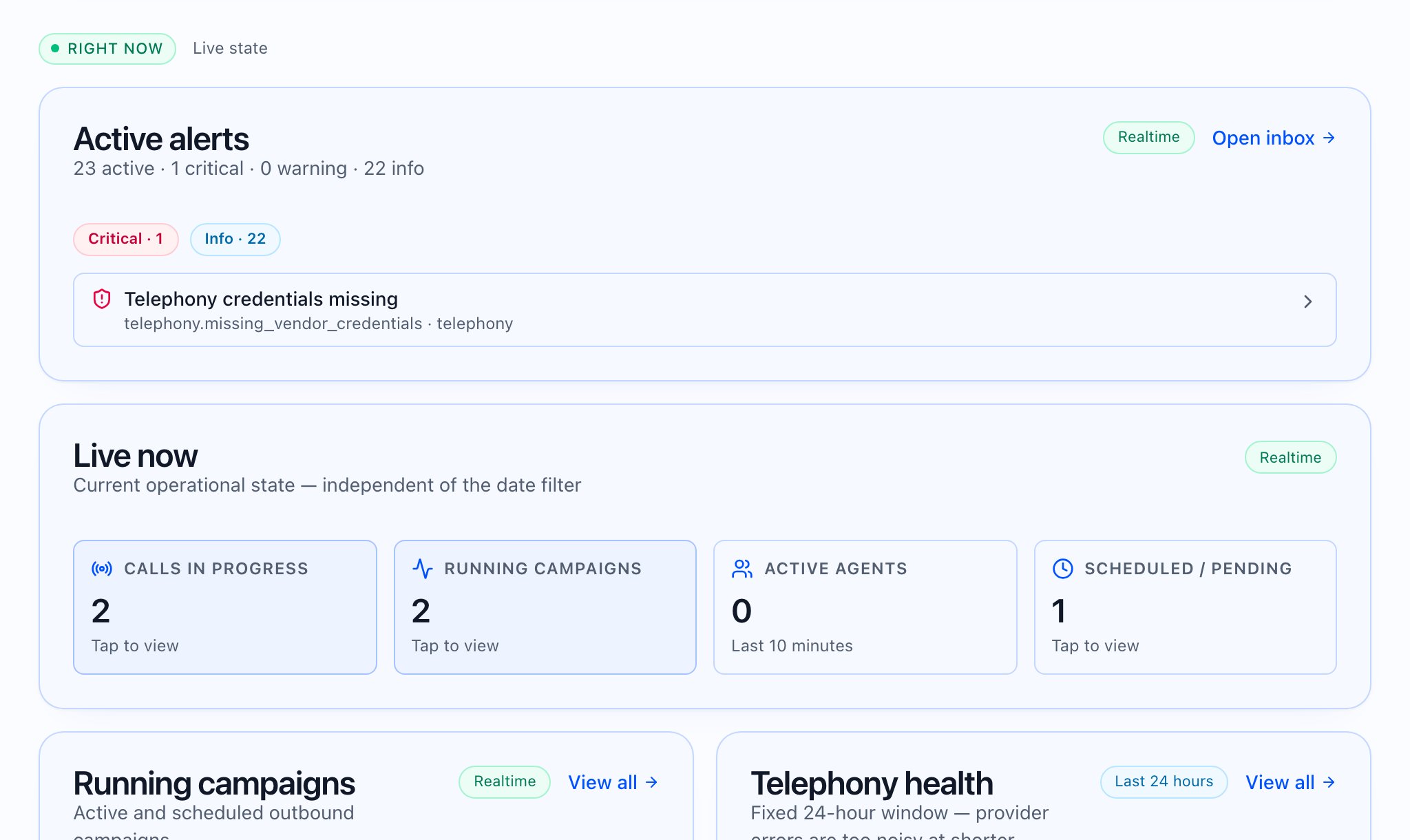Click the arrow beside Telephony health View all
Screen dimensions: 1410x840
[x=1329, y=782]
